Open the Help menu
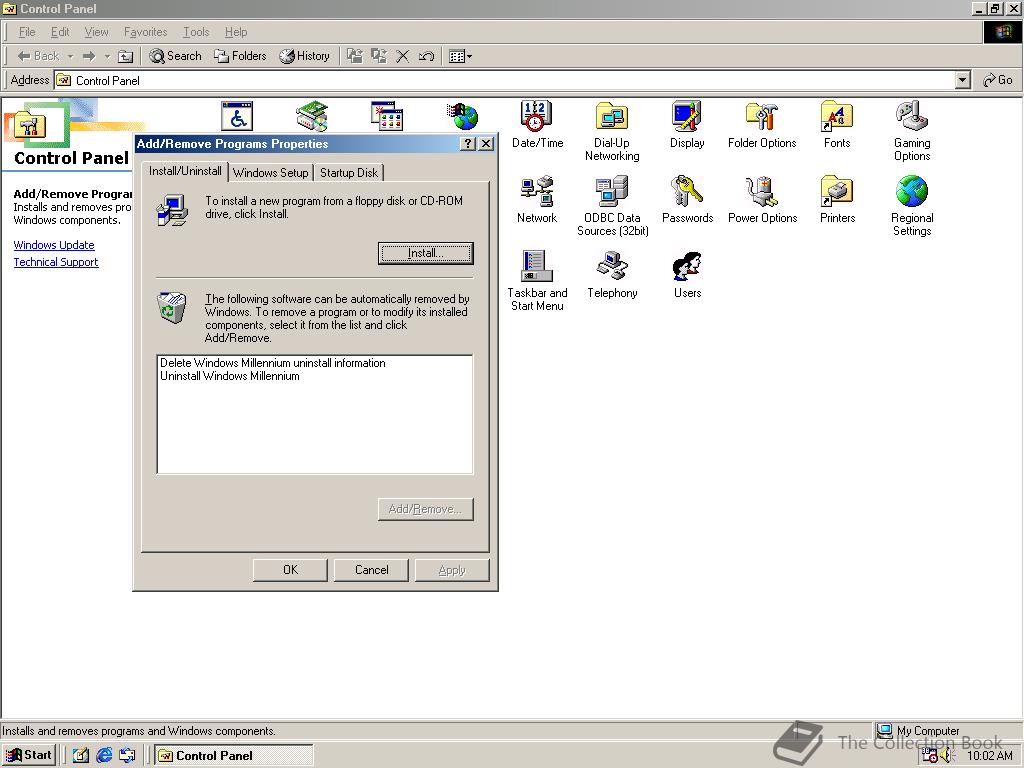 (236, 32)
